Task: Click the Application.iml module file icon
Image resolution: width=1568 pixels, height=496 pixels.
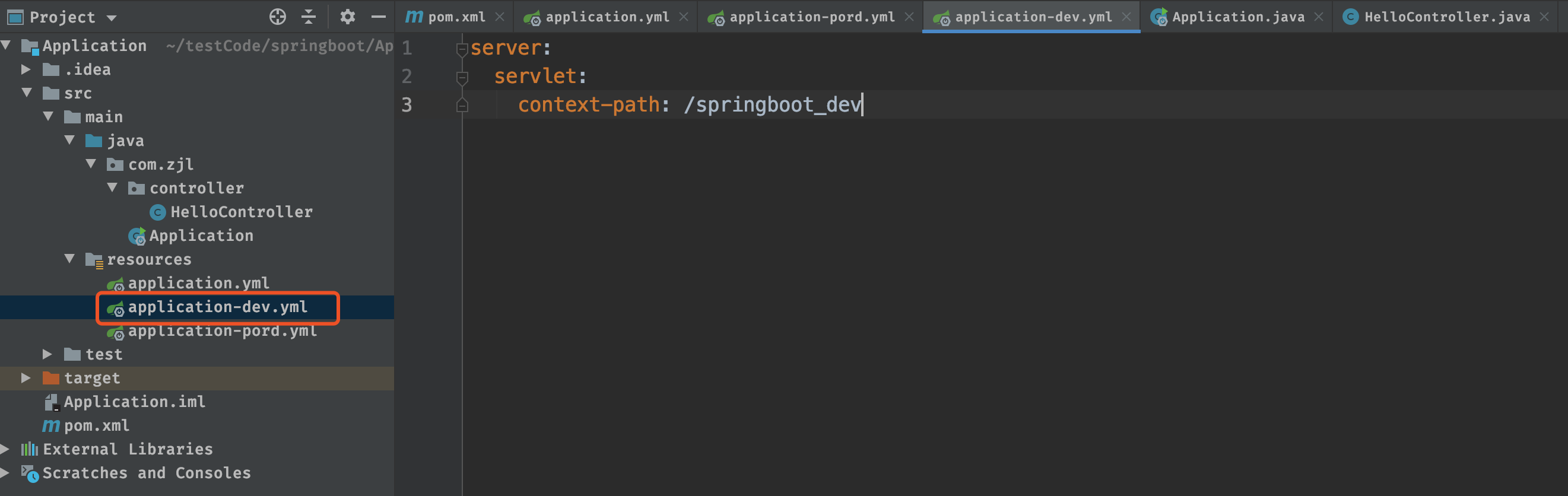Action: pyautogui.click(x=52, y=402)
